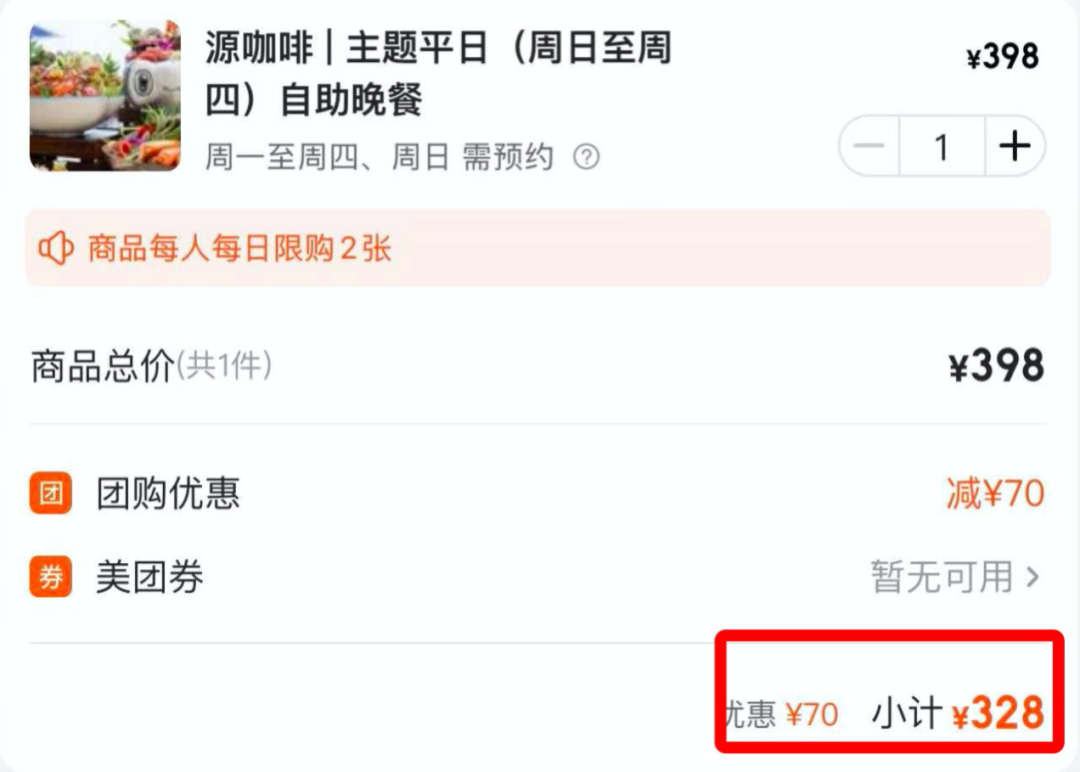Click the 小计 ¥328 subtotal
1080x772 pixels.
click(x=958, y=712)
